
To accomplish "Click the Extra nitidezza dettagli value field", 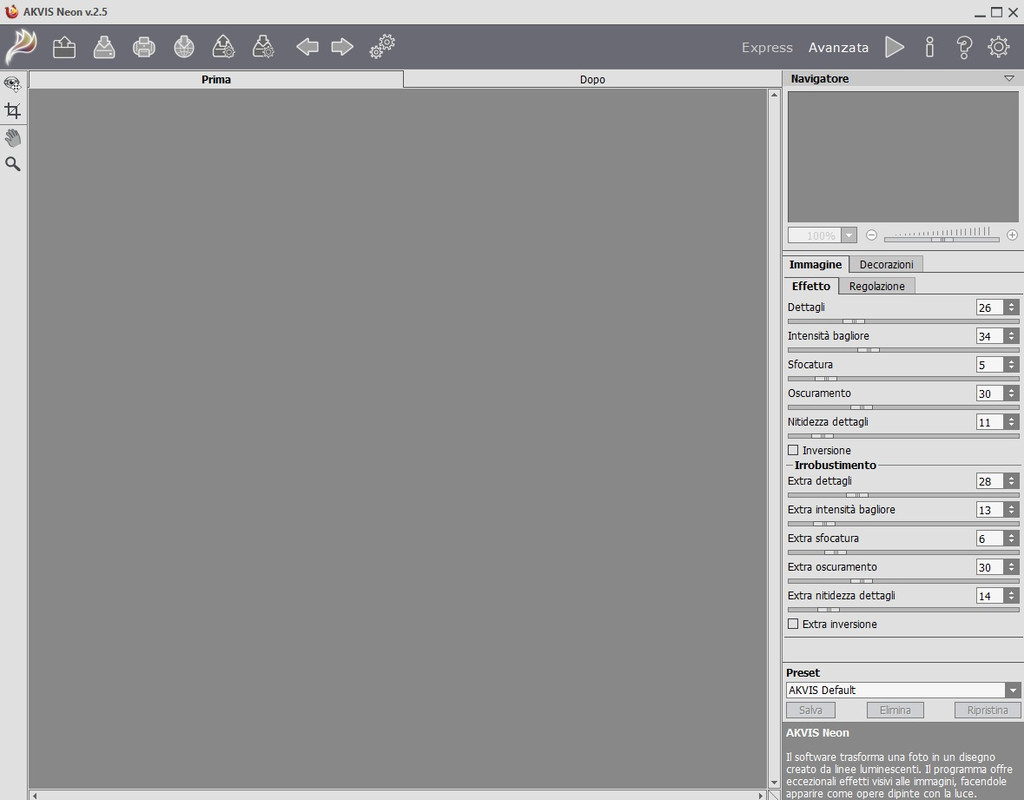I will tap(989, 596).
